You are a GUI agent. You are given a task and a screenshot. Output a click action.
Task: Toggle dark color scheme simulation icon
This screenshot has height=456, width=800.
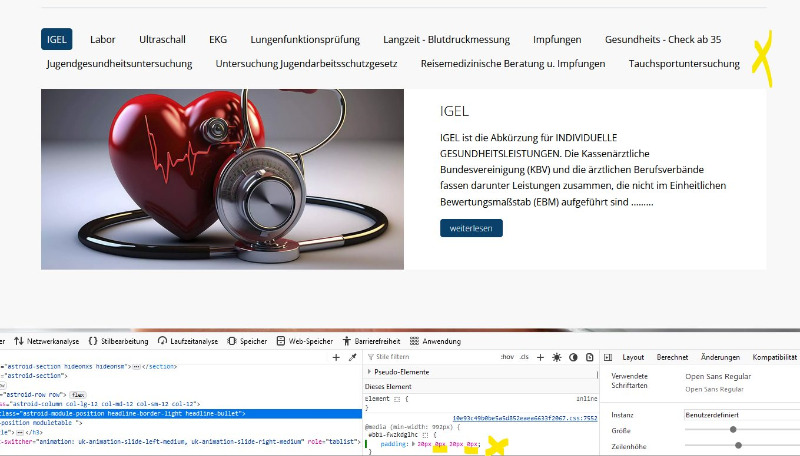(573, 357)
